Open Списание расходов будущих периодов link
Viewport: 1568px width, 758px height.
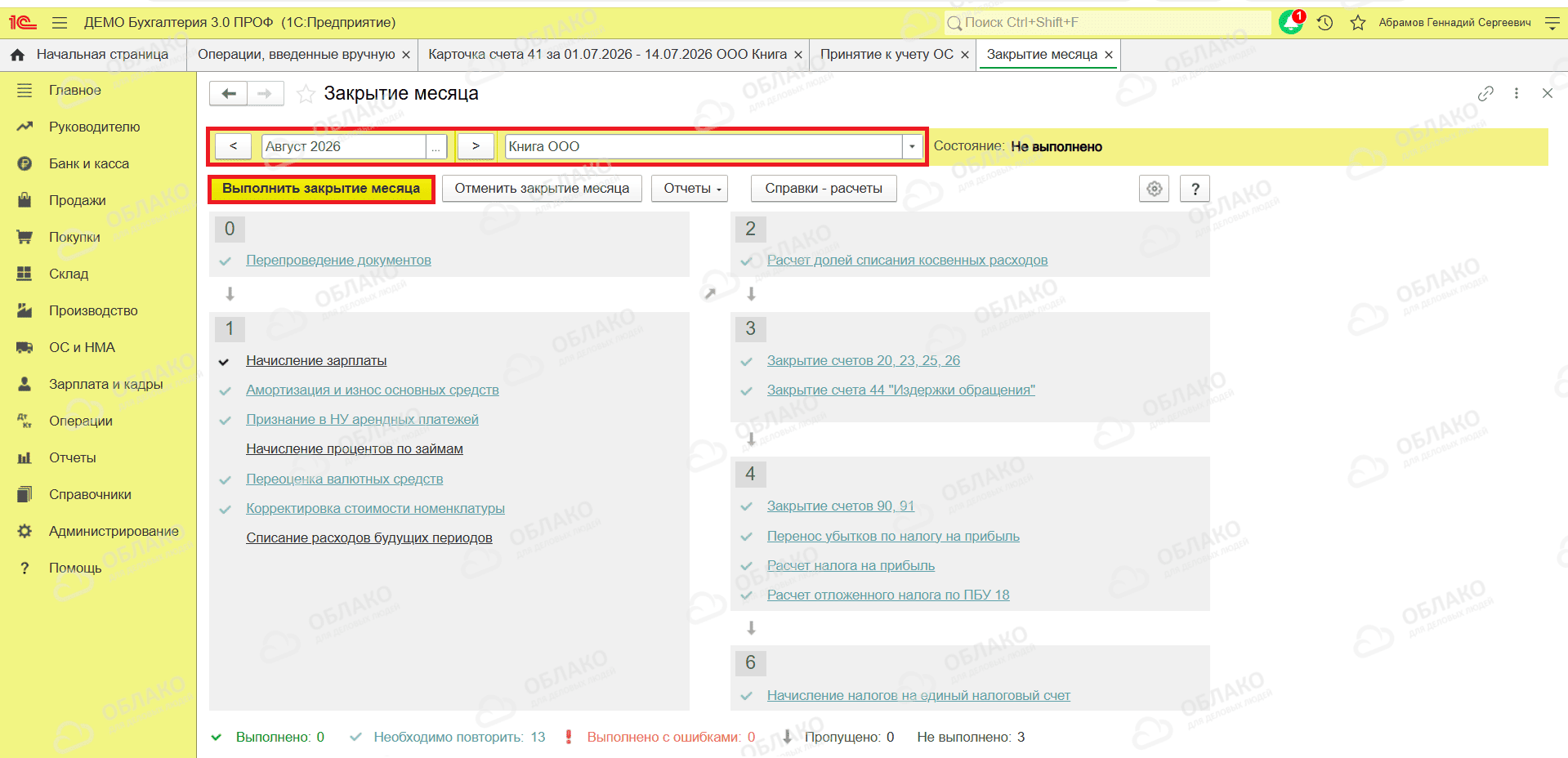click(x=369, y=538)
